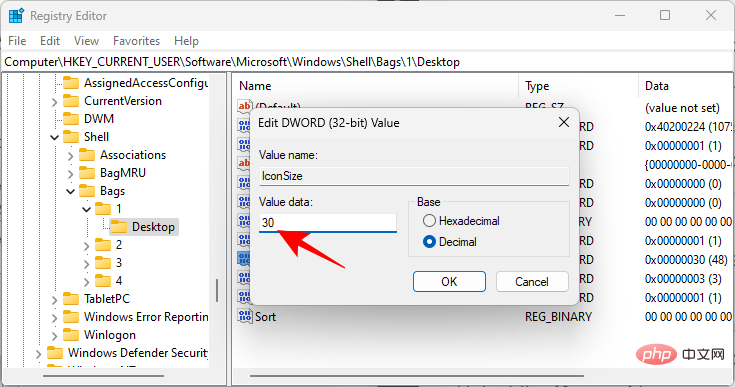Open the Help menu
This screenshot has width=735, height=387.
pos(186,41)
